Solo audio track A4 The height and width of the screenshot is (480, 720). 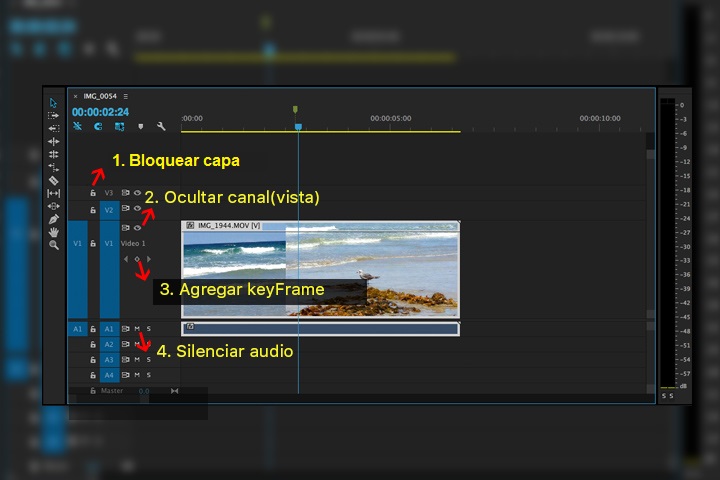tap(148, 375)
